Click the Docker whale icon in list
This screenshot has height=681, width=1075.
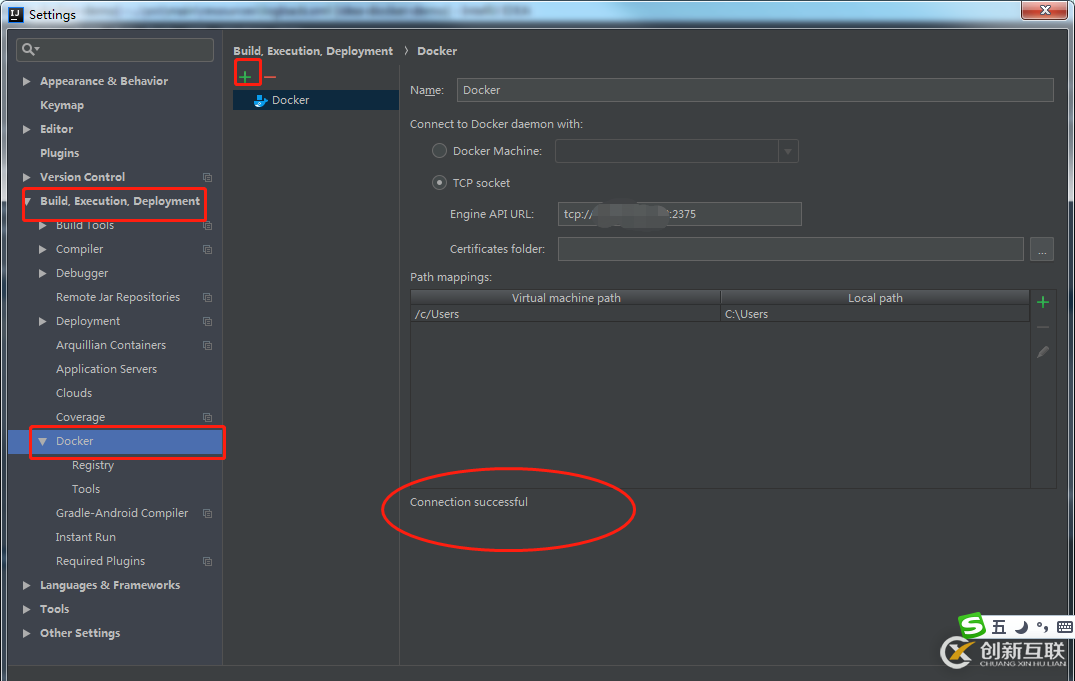click(x=261, y=100)
